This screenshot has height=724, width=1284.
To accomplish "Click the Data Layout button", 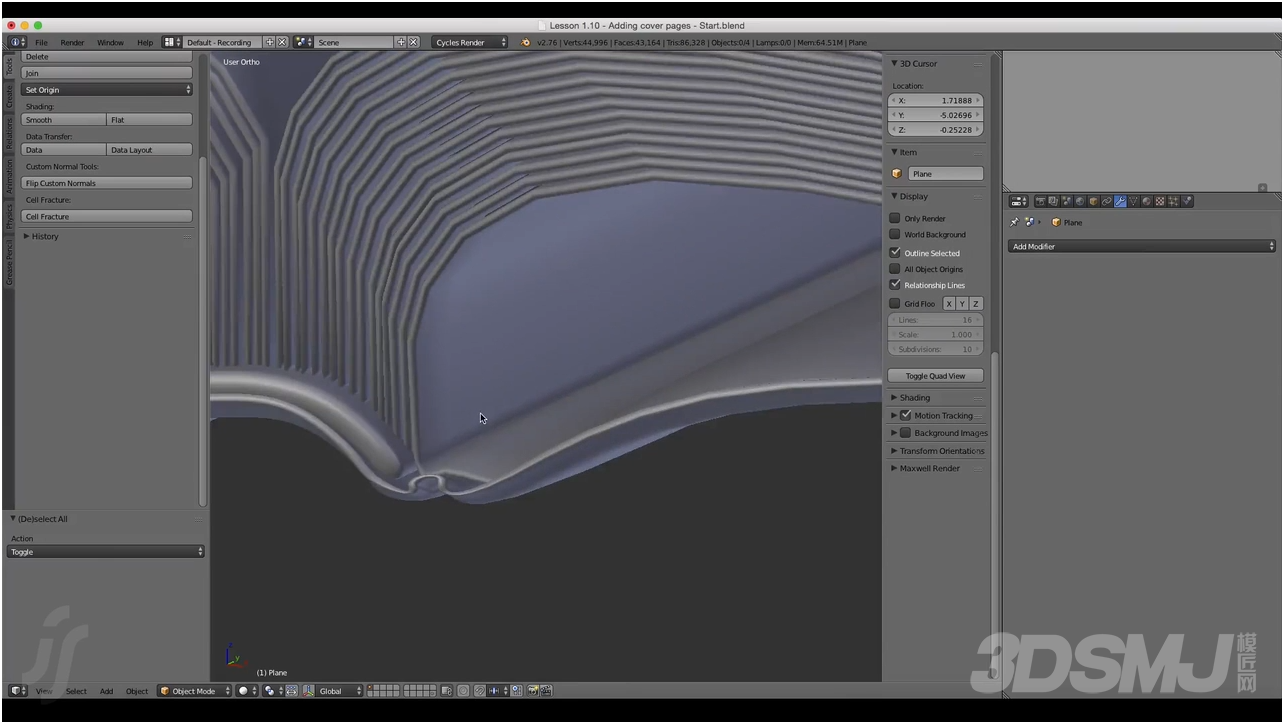I will pos(150,150).
